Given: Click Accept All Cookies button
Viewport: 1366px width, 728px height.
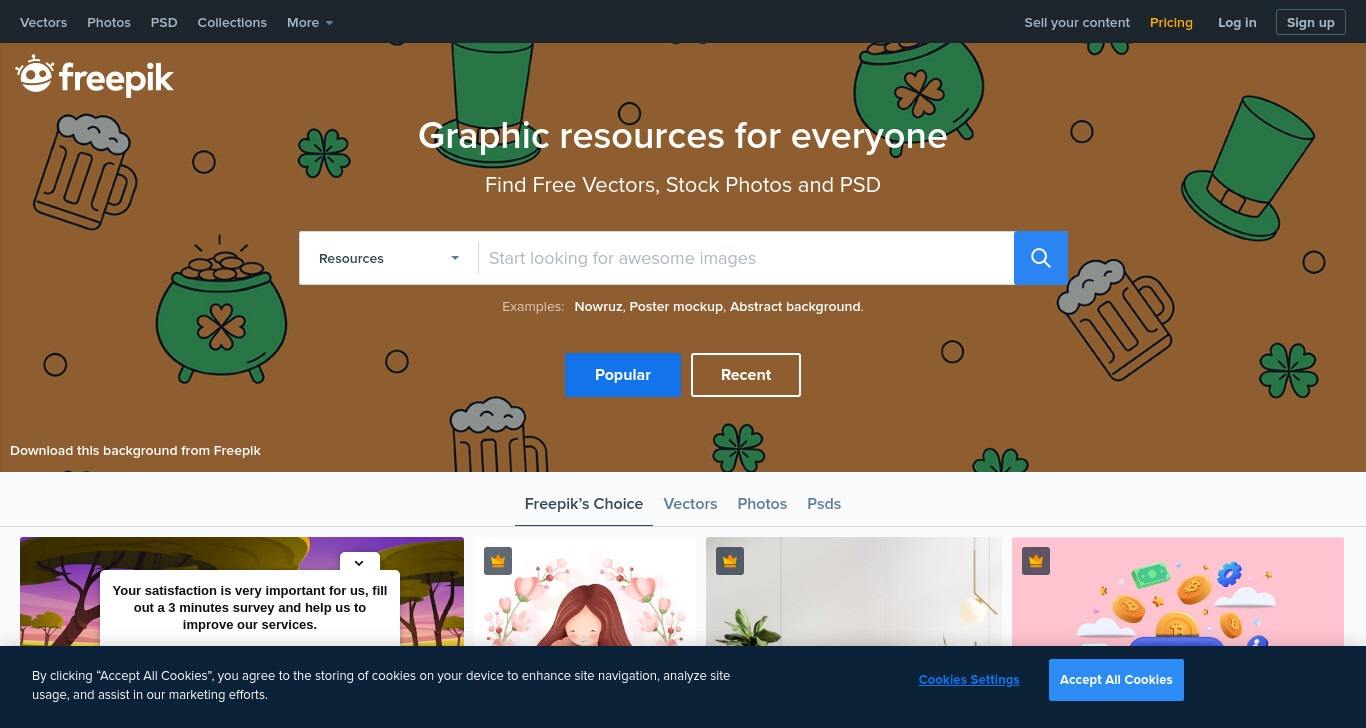Looking at the screenshot, I should [x=1116, y=680].
